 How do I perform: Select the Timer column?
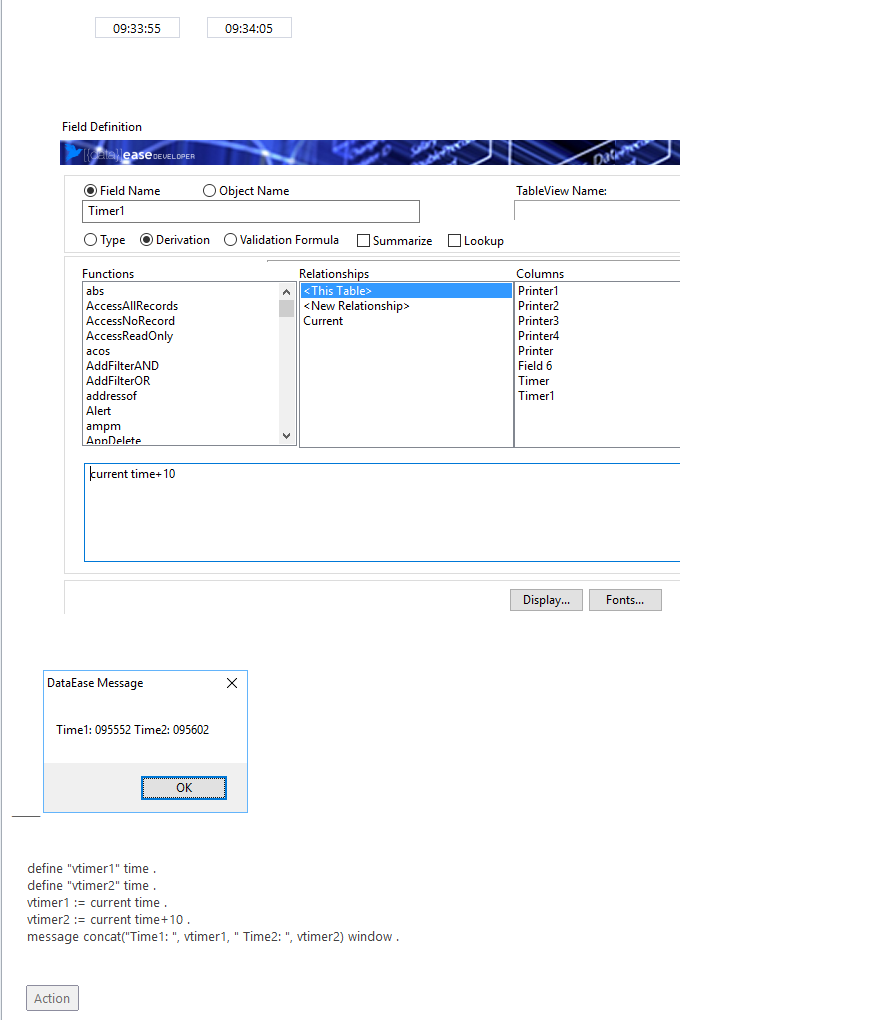pos(533,381)
